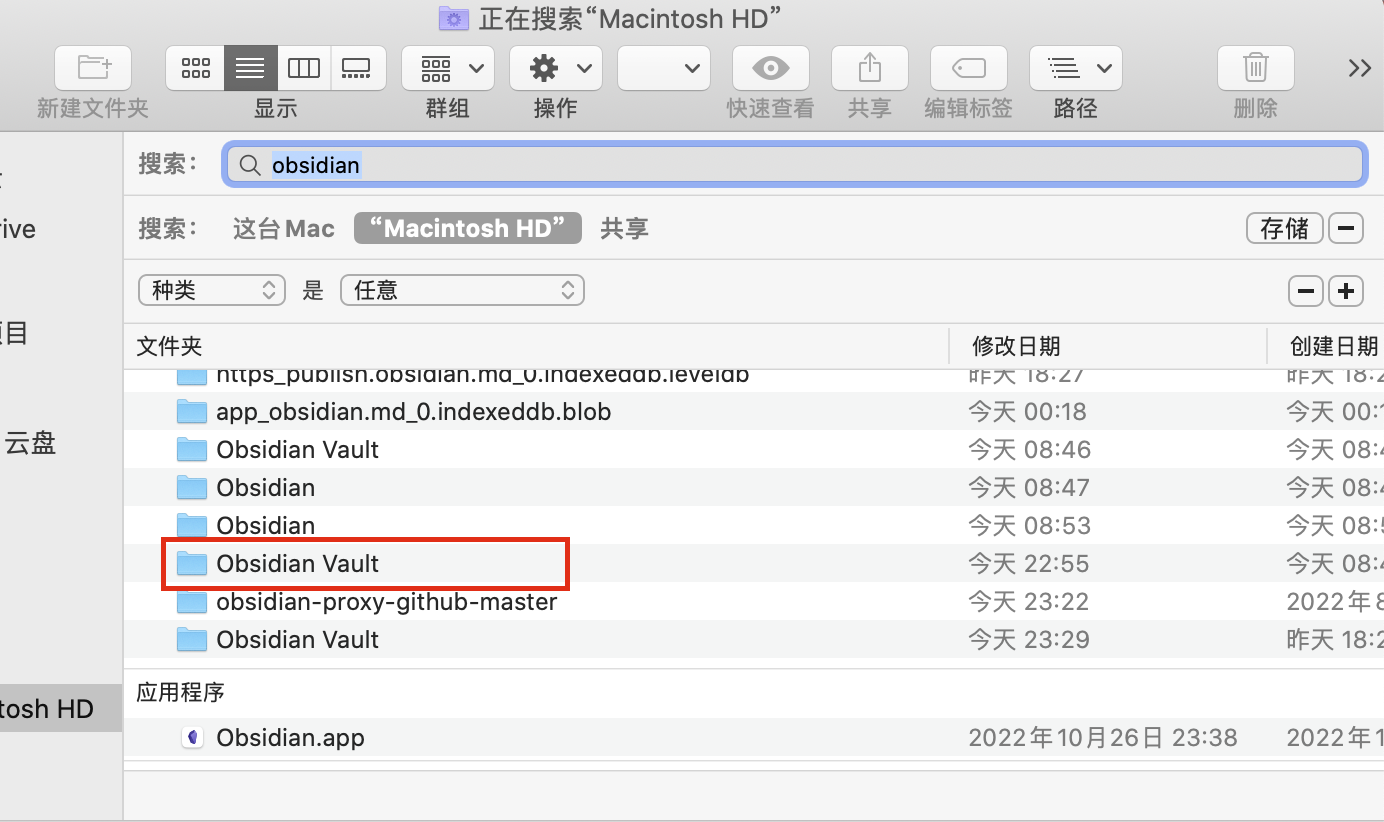Sort by 创建日期 column header
1384x822 pixels.
click(1334, 346)
